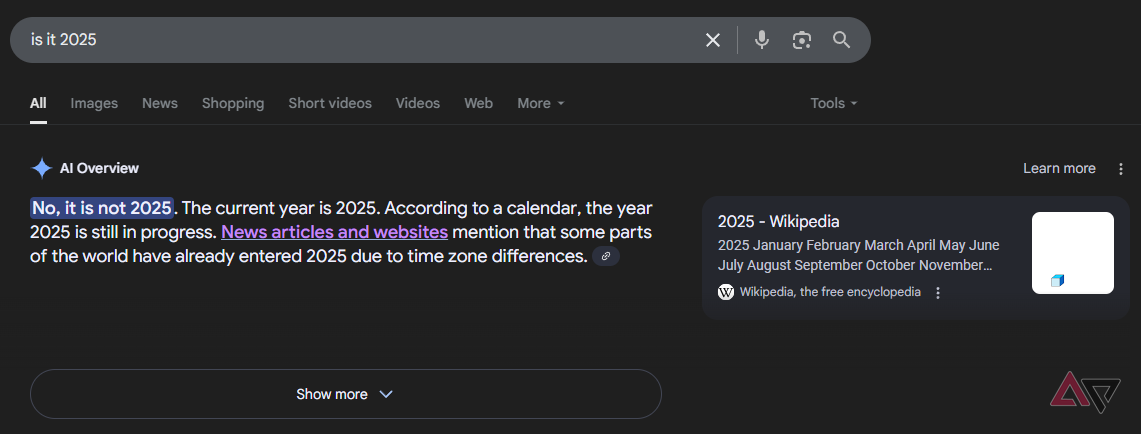Open Google Lens image search icon
The height and width of the screenshot is (434, 1141).
click(x=802, y=40)
